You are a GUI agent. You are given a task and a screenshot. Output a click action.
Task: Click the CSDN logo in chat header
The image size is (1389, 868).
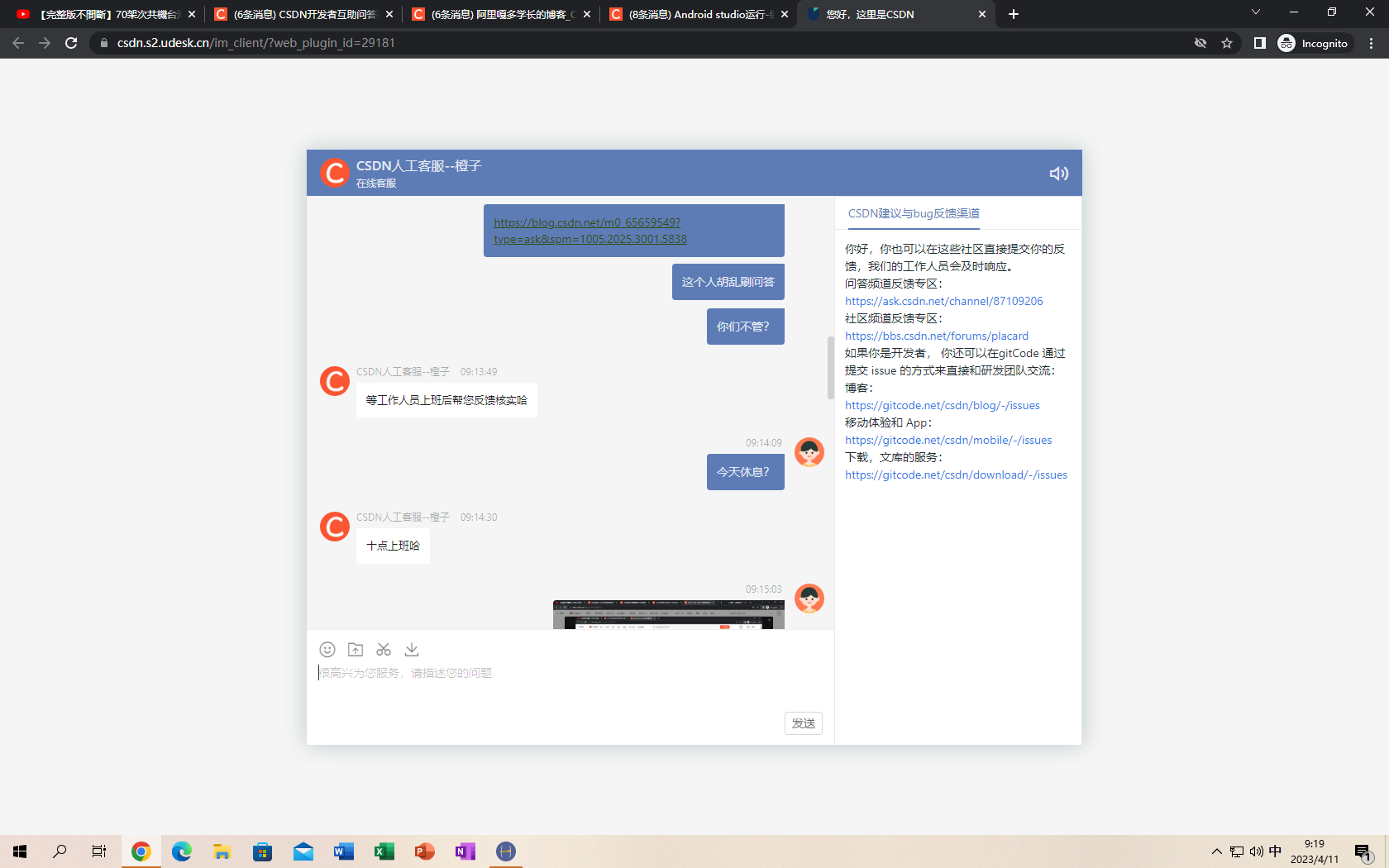(x=335, y=173)
